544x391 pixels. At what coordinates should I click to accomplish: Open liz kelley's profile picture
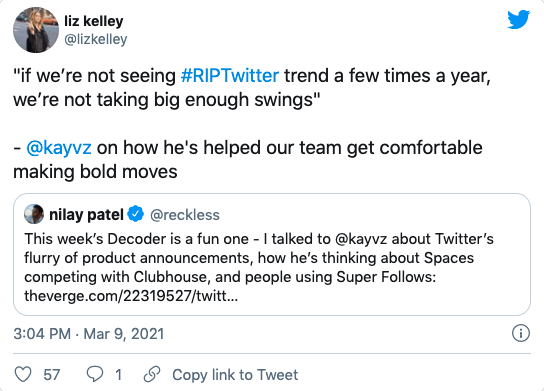coord(36,30)
